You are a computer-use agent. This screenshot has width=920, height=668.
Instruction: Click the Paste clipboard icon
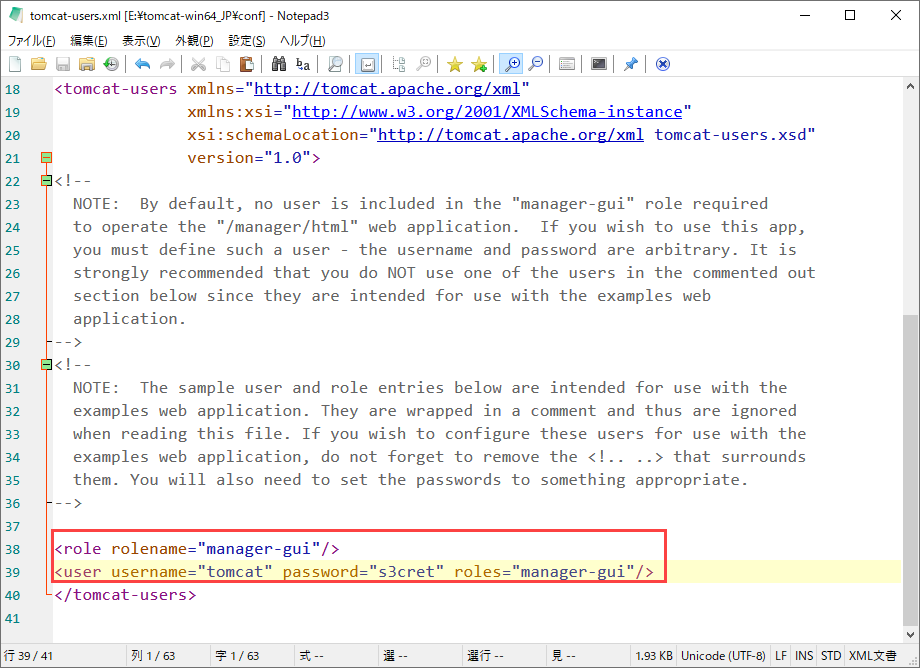[246, 64]
